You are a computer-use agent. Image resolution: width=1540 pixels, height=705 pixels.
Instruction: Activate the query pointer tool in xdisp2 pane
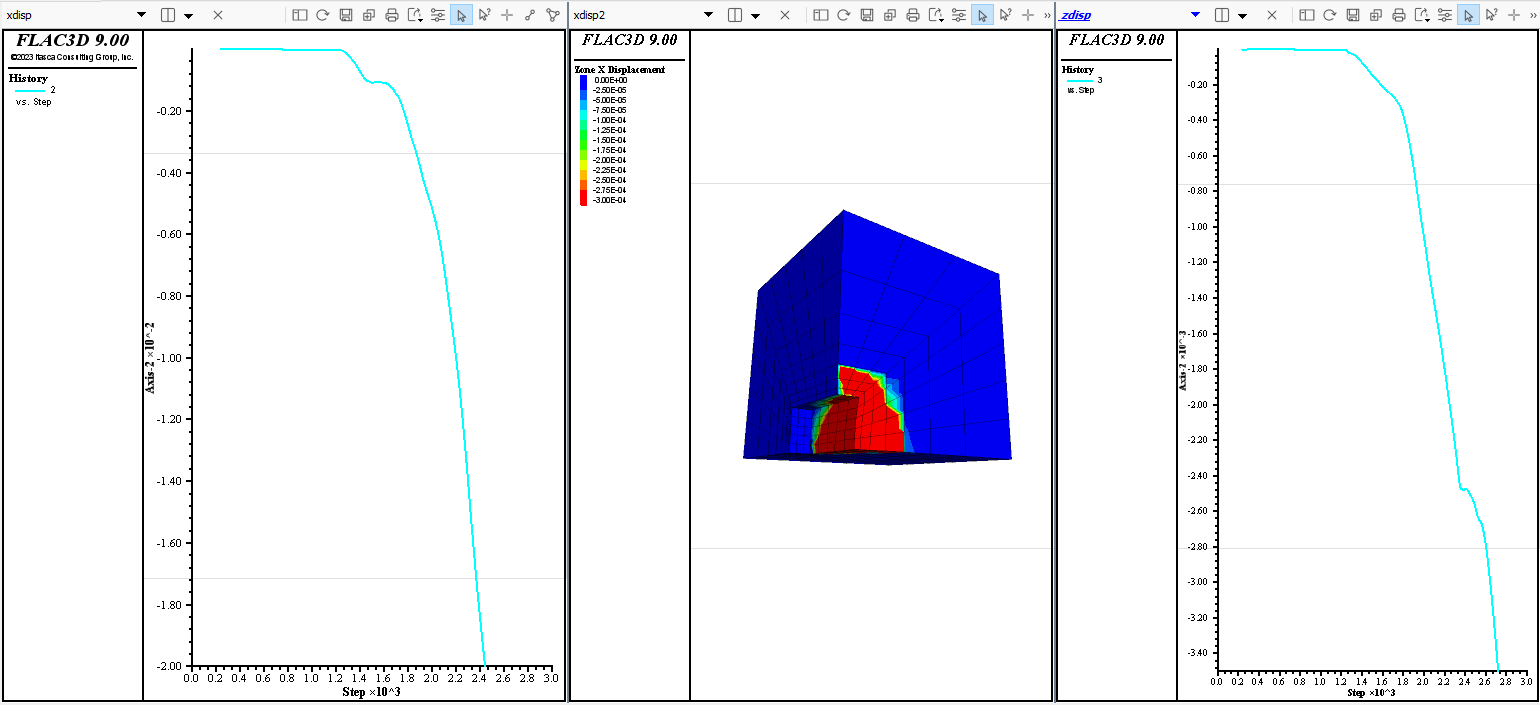click(1005, 15)
